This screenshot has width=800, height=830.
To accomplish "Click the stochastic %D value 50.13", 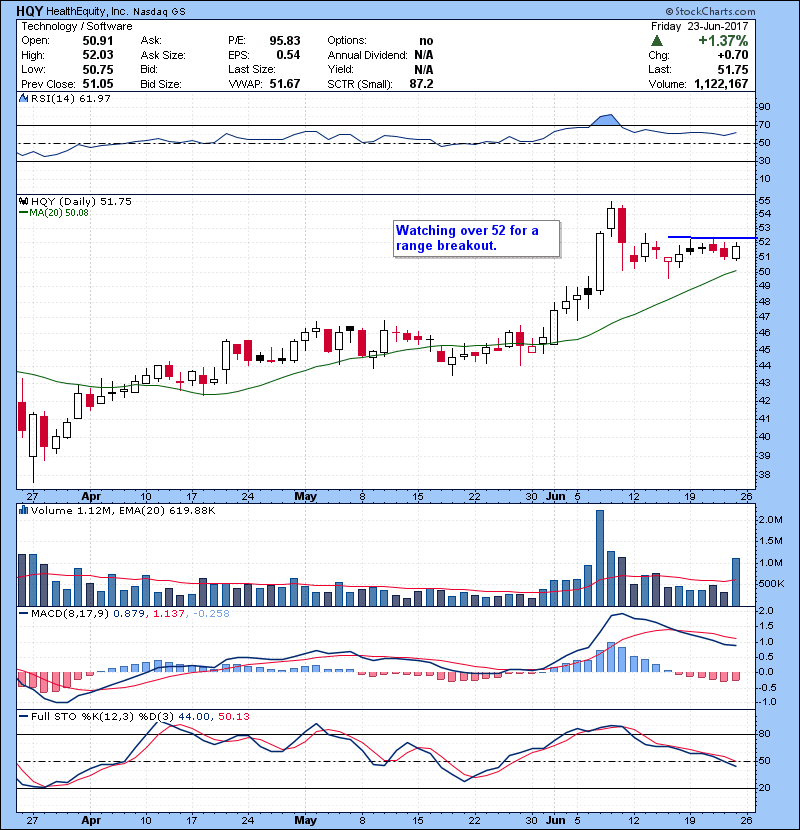I will [233, 716].
